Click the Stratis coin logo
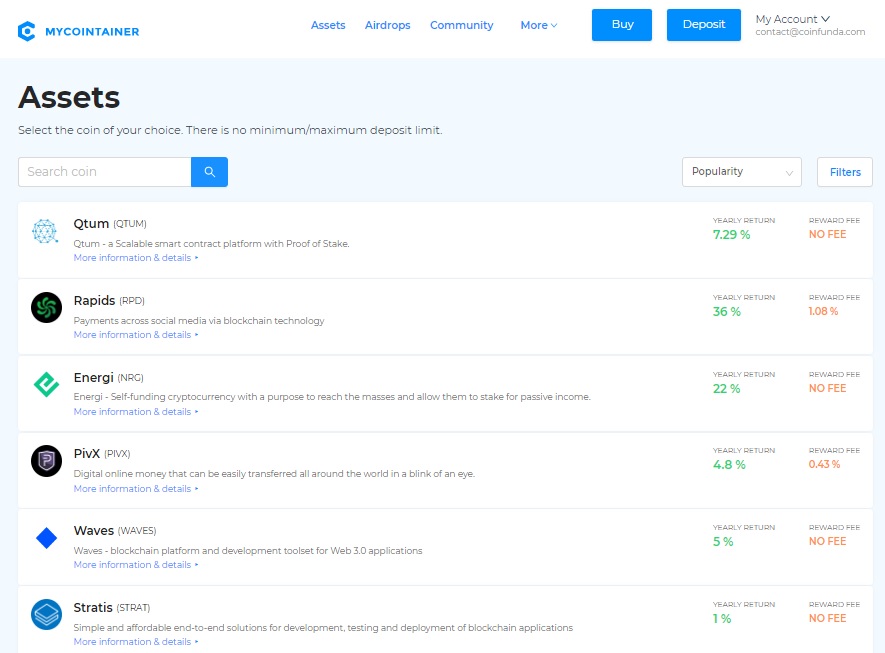The height and width of the screenshot is (653, 885). pos(46,614)
